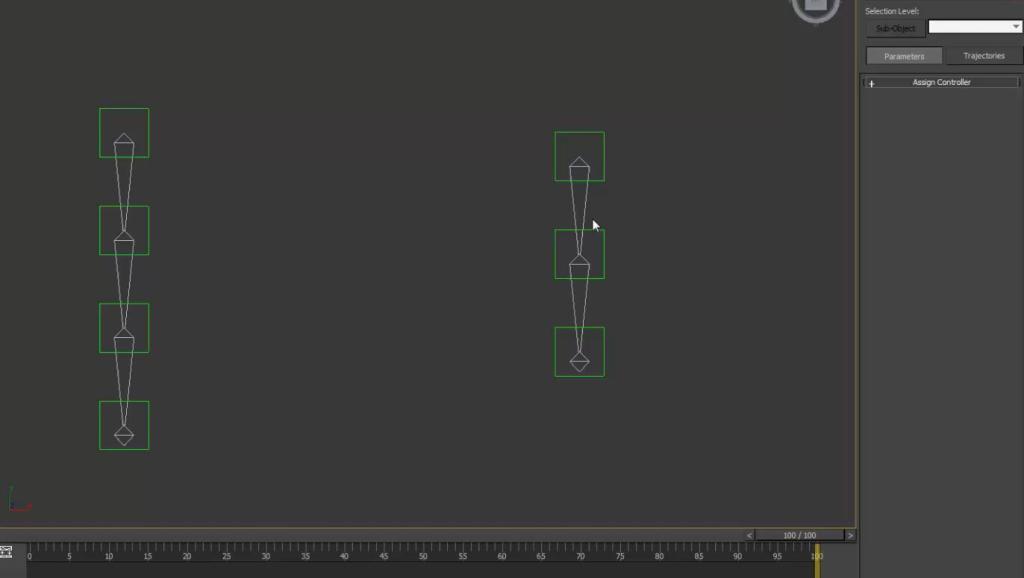The height and width of the screenshot is (578, 1024).
Task: Expand the Assign Controller rollout plus sign
Action: point(871,83)
